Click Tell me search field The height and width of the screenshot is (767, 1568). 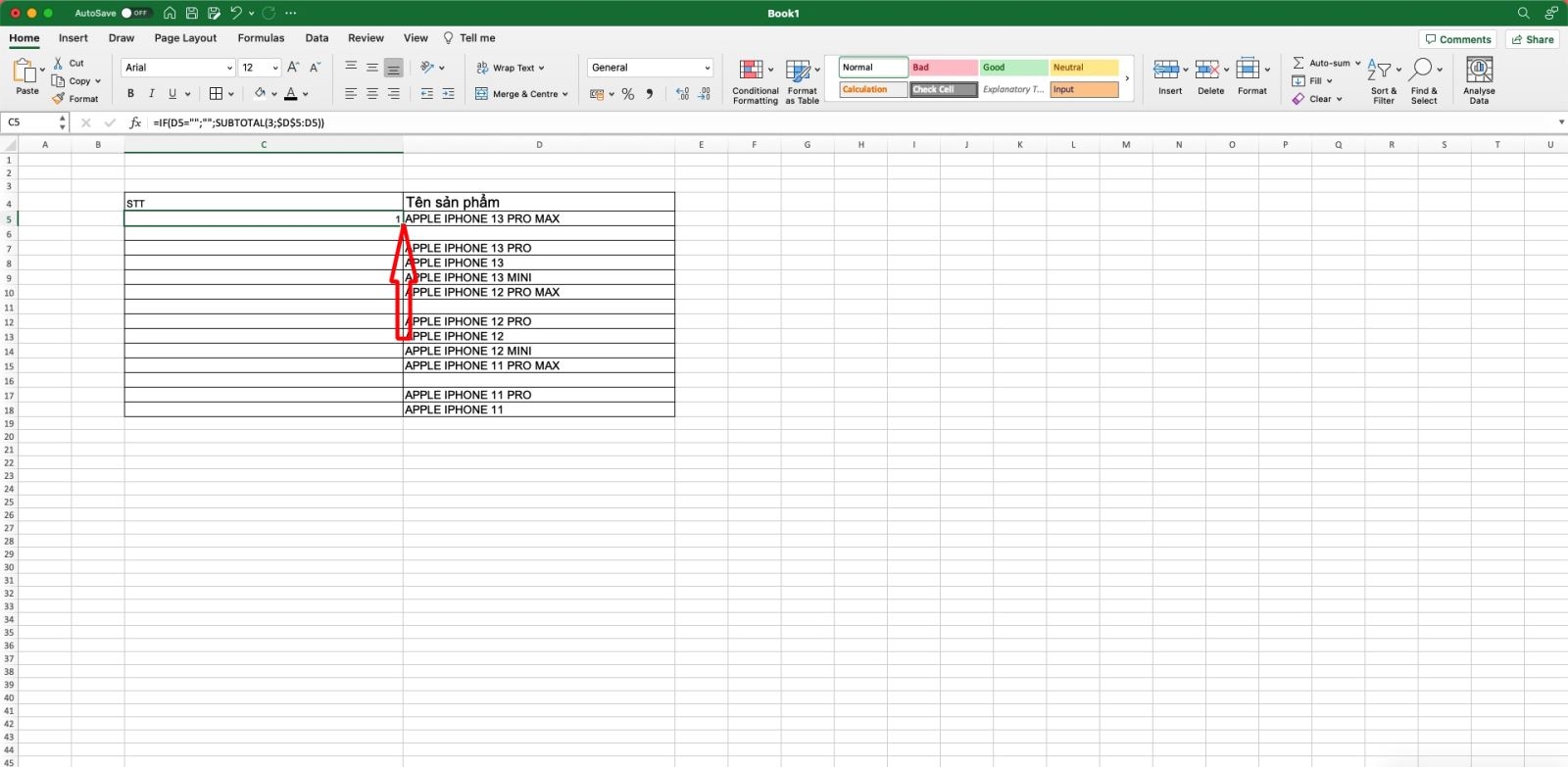(469, 38)
